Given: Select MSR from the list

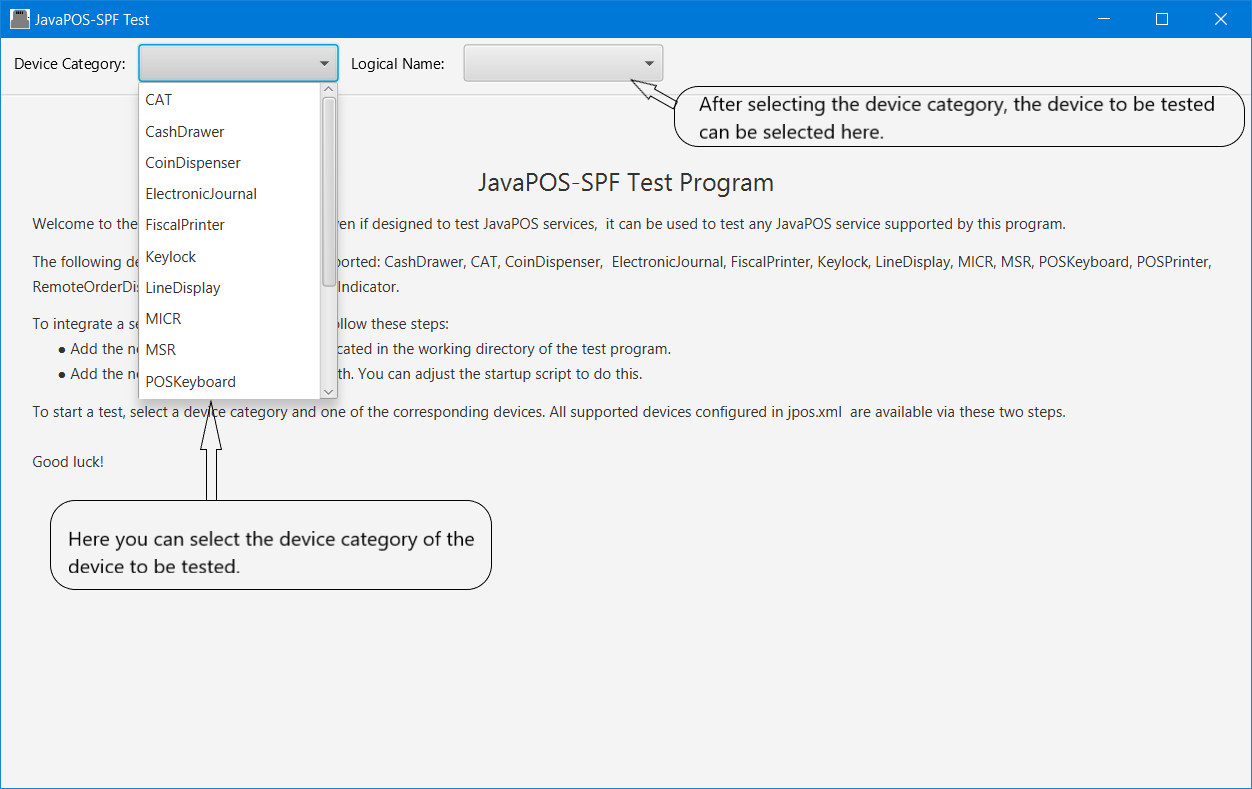Looking at the screenshot, I should [x=161, y=350].
